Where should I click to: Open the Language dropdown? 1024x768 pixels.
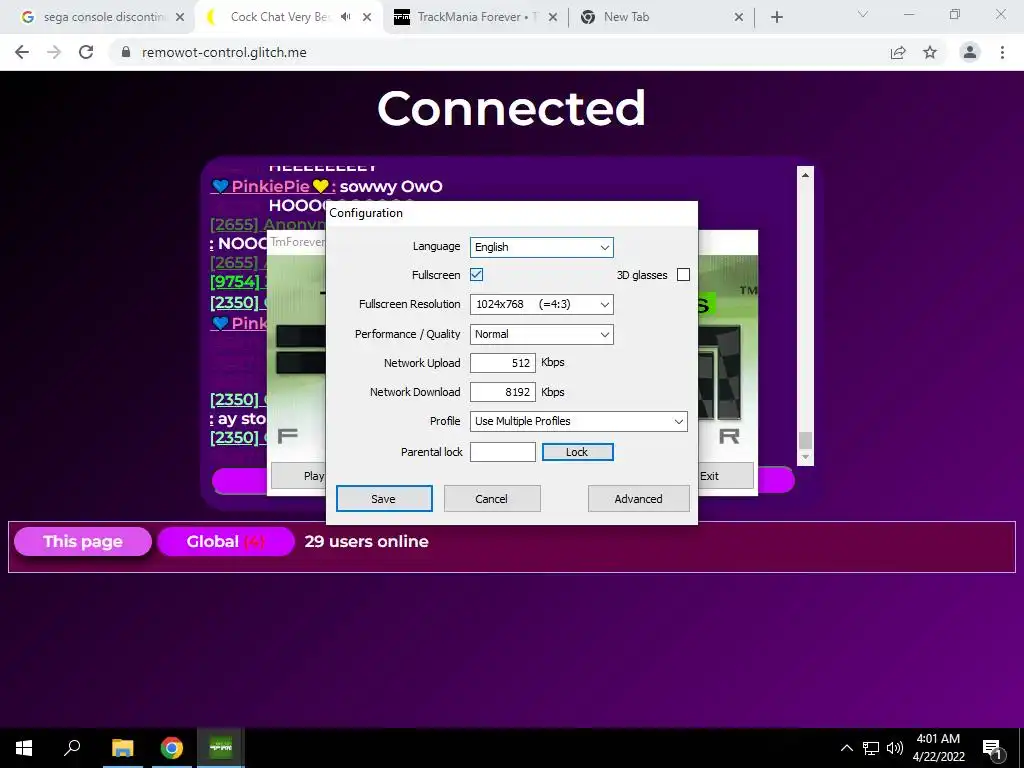click(x=541, y=247)
